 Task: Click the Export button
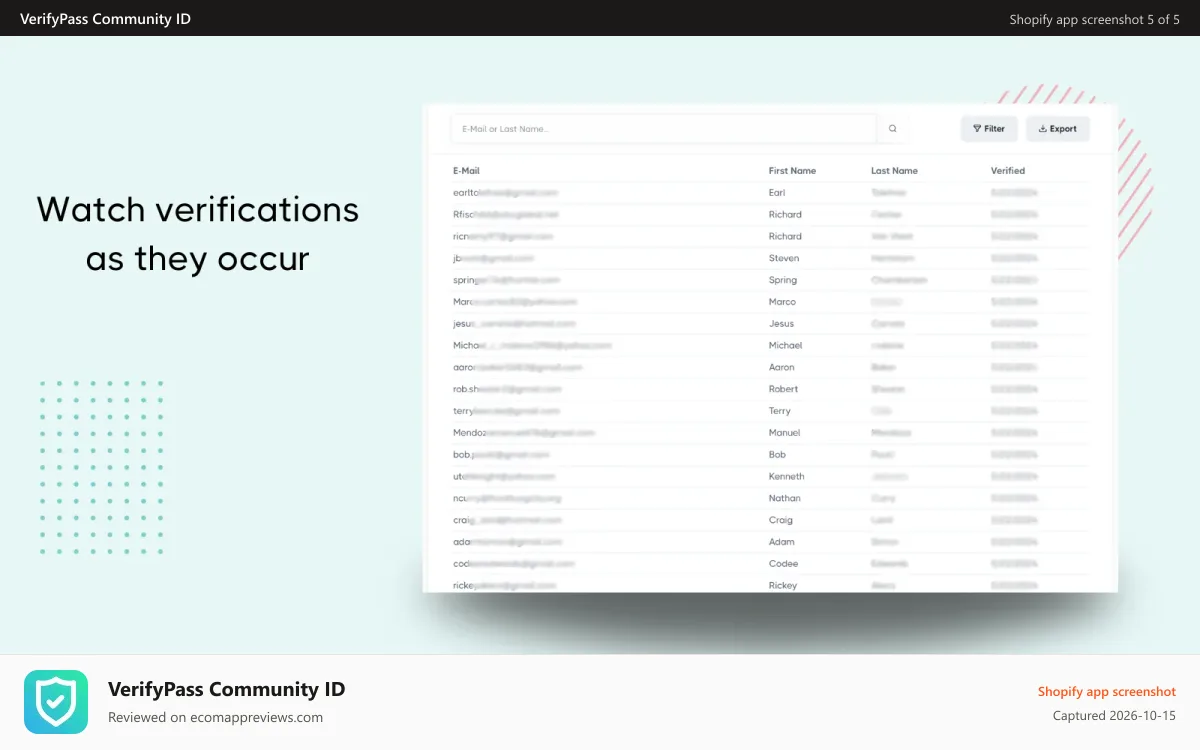point(1058,129)
